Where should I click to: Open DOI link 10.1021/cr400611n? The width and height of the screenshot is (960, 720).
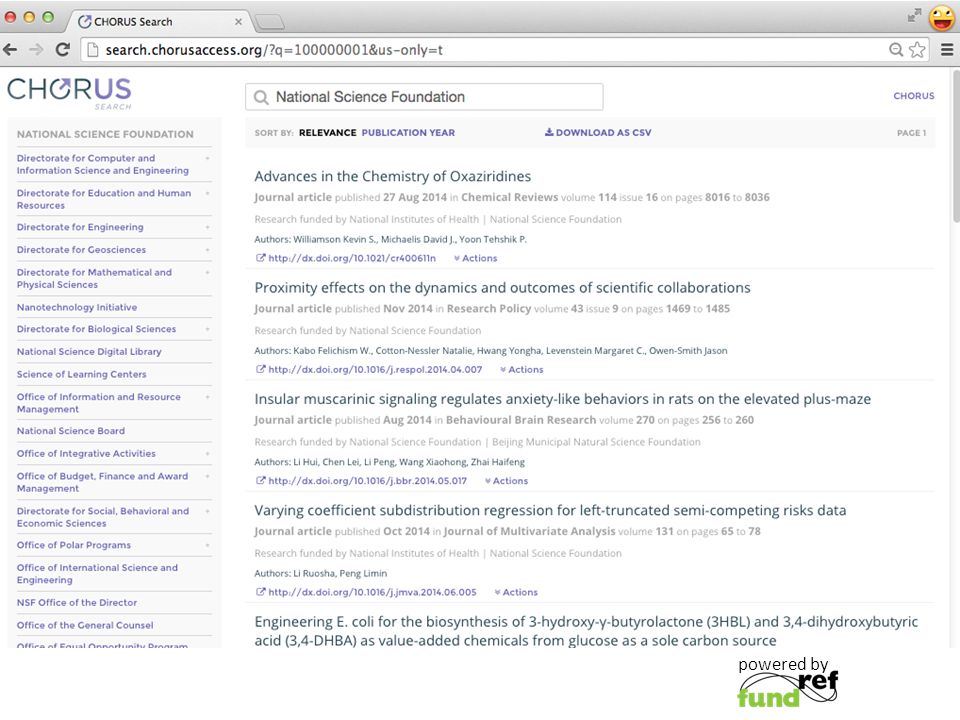point(352,258)
